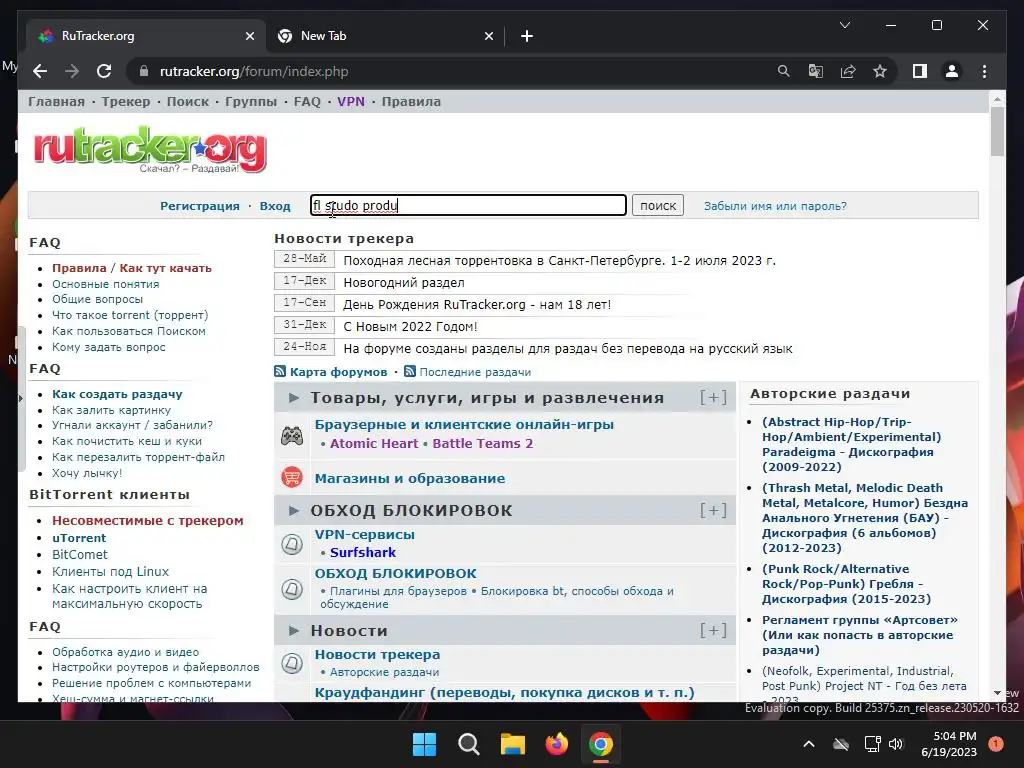
Task: Open the Windows Start menu
Action: (x=424, y=744)
